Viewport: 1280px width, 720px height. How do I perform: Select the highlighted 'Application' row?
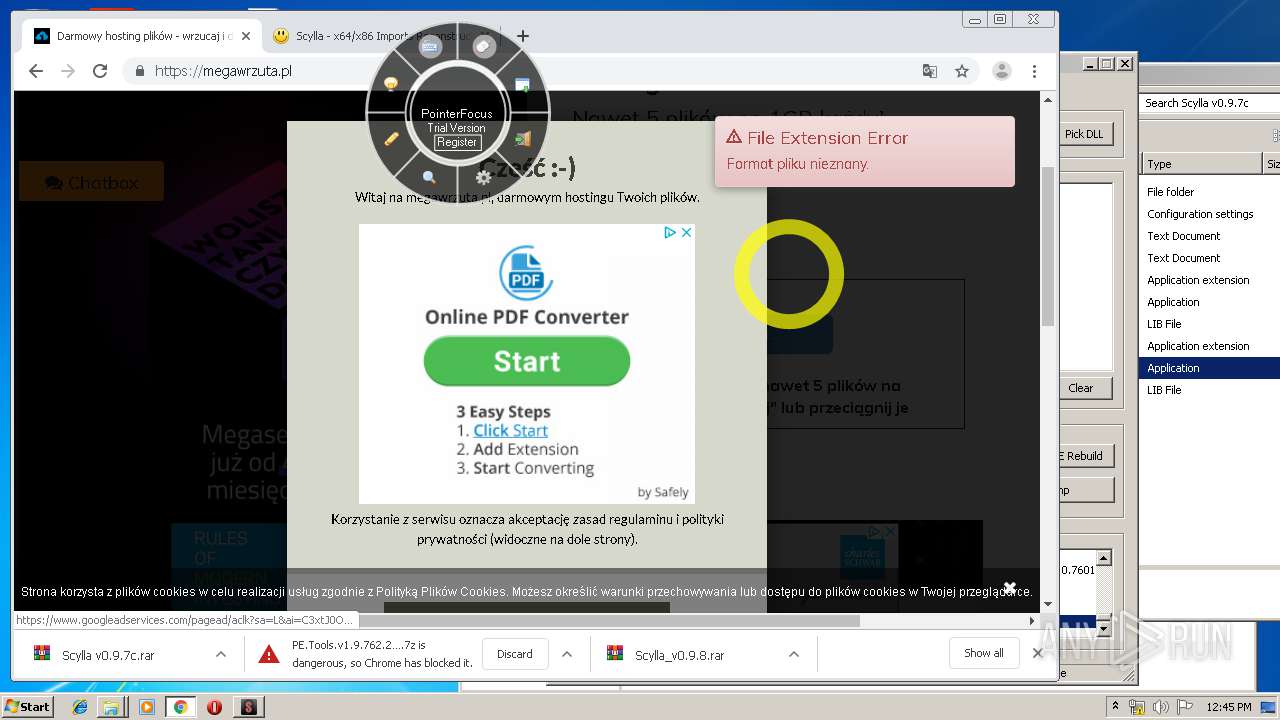pyautogui.click(x=1209, y=368)
